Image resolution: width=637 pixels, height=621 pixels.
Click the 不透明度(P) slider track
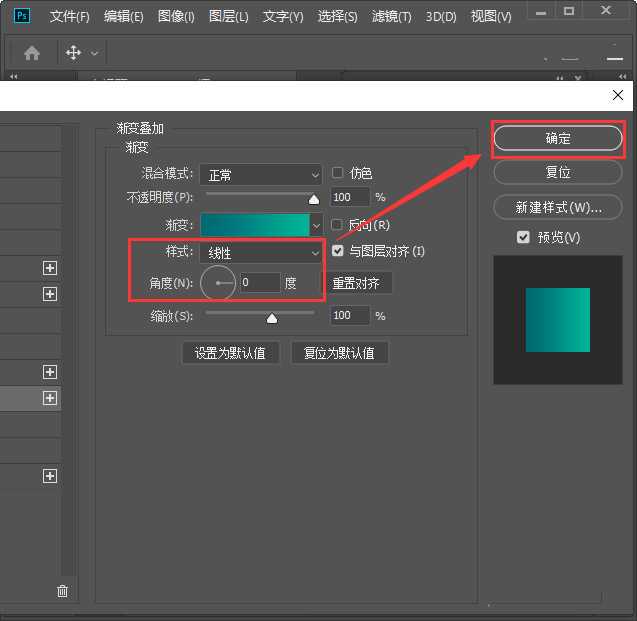click(260, 195)
